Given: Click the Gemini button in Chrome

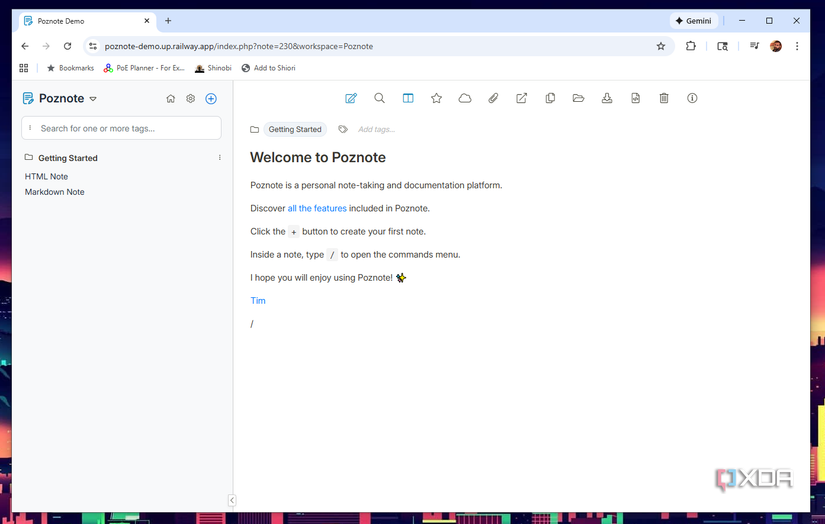Looking at the screenshot, I should click(x=693, y=21).
